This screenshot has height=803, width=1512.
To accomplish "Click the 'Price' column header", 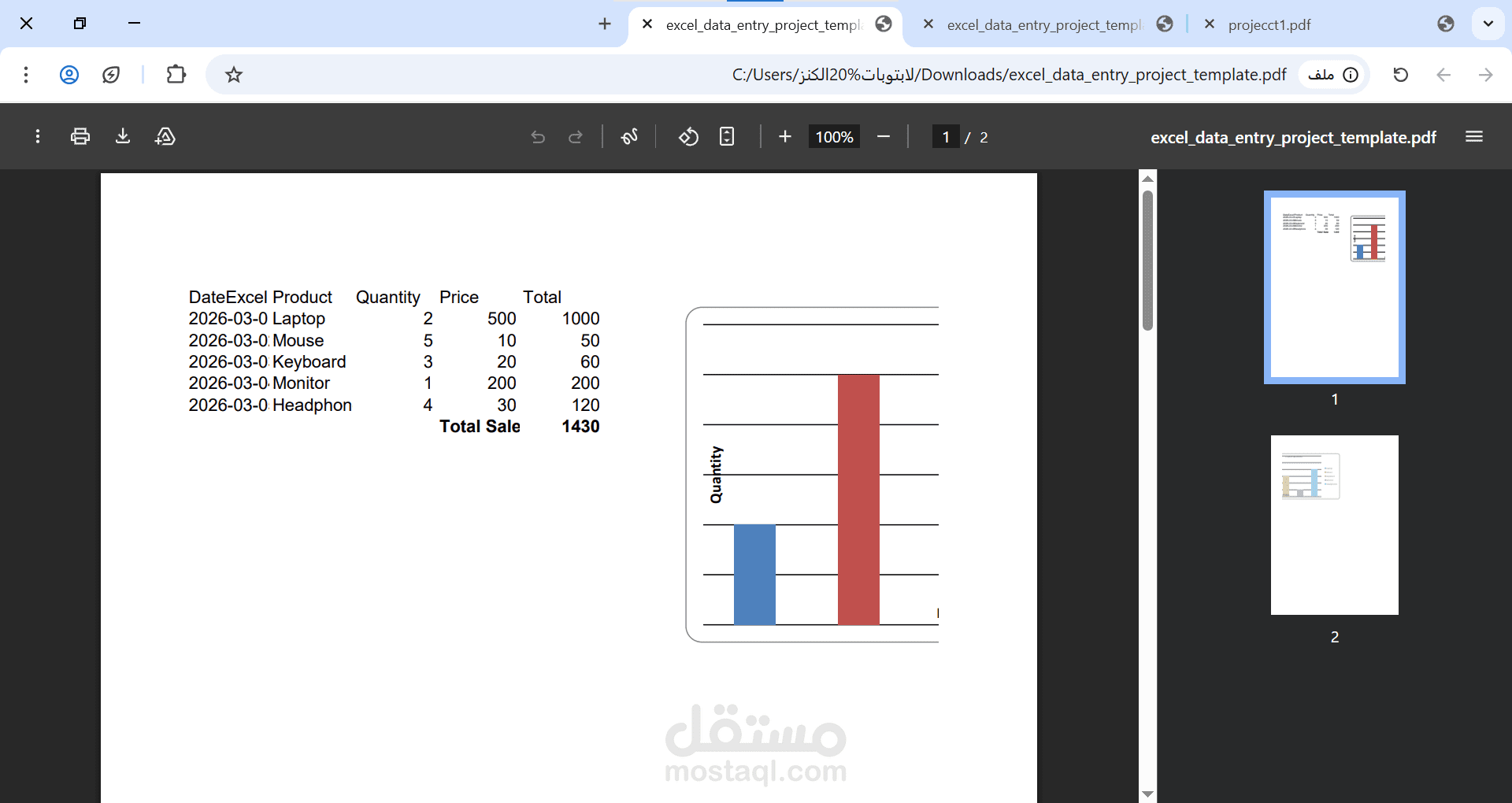I will pos(459,298).
